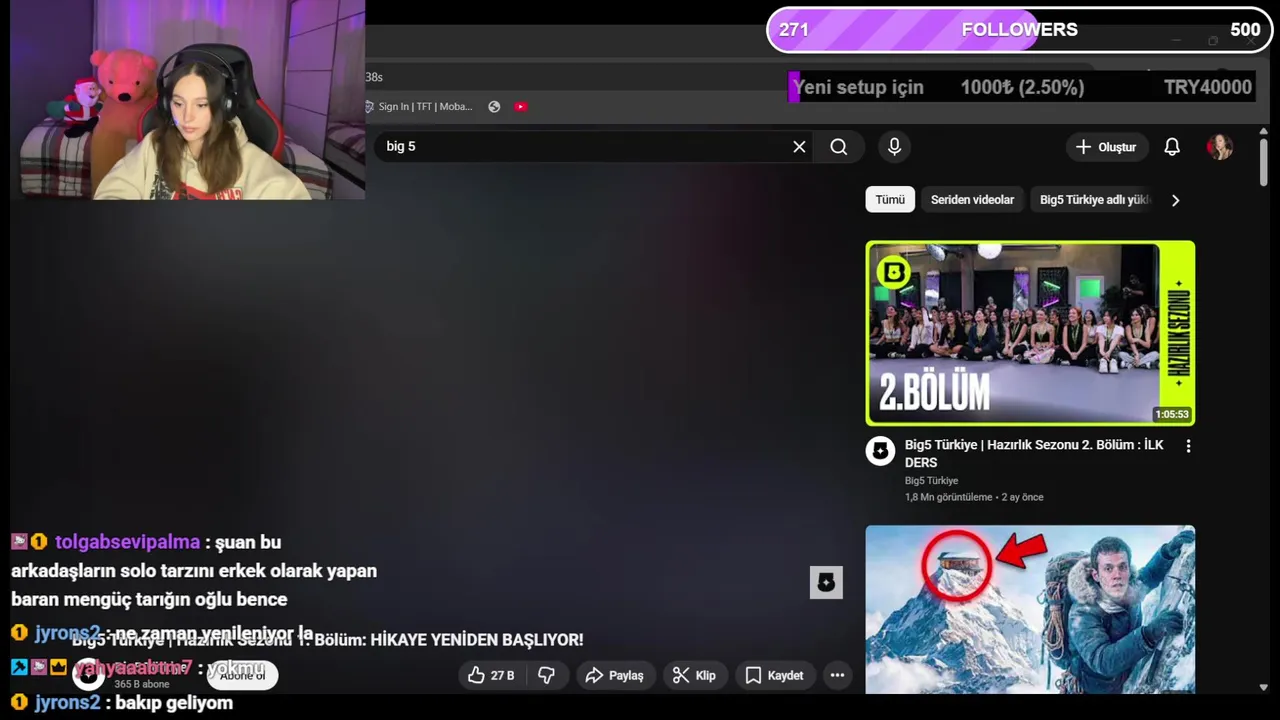Save video using Kaydet button
Image resolution: width=1280 pixels, height=720 pixels.
click(x=774, y=676)
